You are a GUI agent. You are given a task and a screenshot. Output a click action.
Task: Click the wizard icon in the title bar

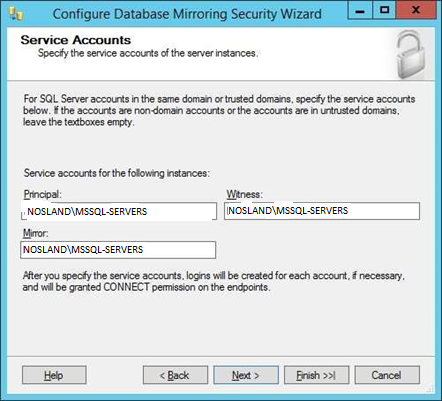(x=16, y=14)
